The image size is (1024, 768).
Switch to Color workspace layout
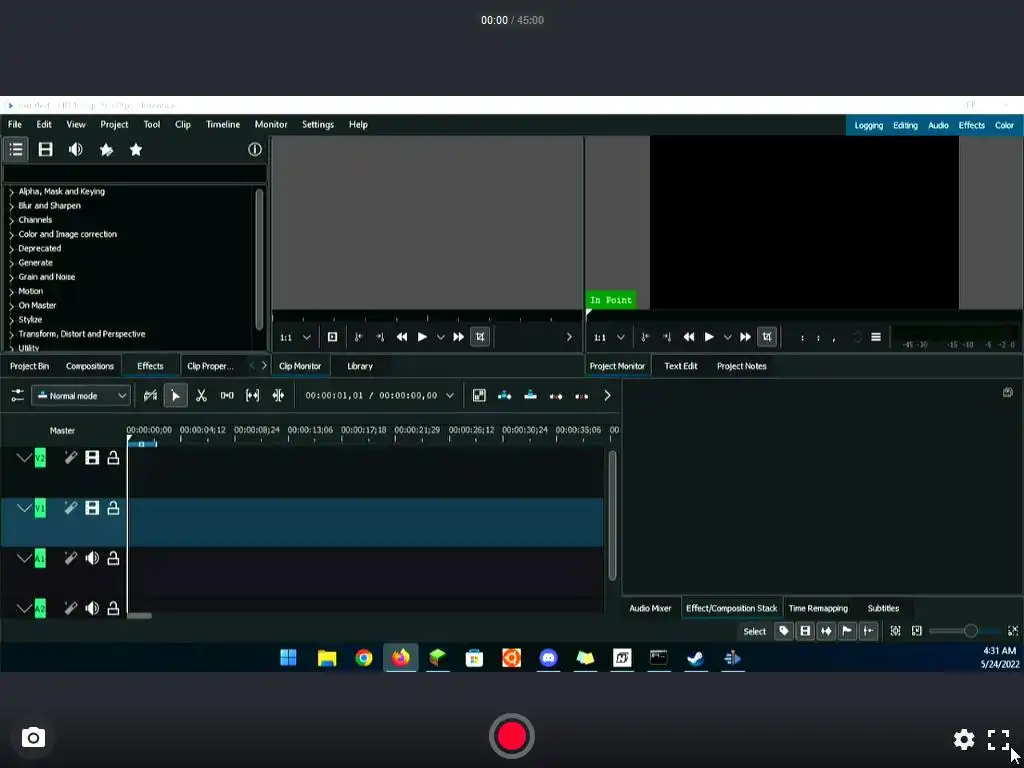click(x=1004, y=125)
